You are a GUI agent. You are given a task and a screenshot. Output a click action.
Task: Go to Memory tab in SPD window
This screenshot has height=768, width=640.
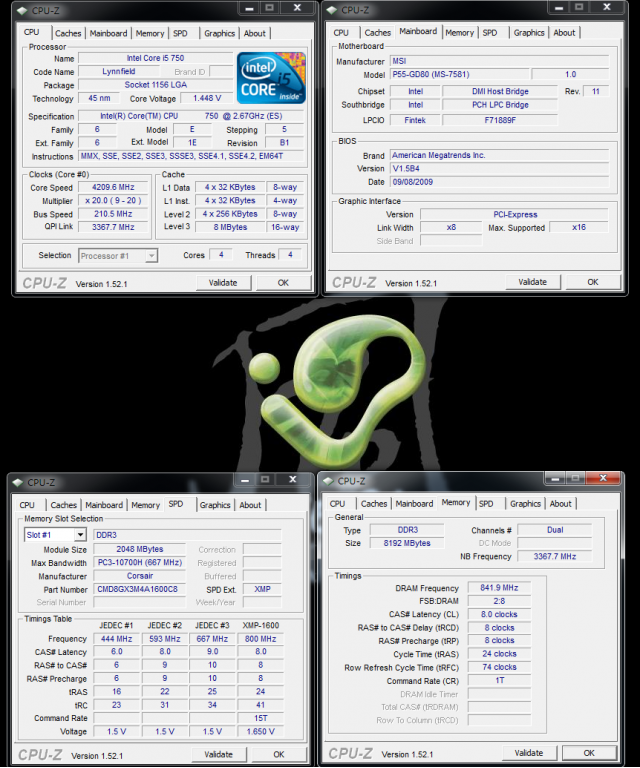pyautogui.click(x=145, y=505)
